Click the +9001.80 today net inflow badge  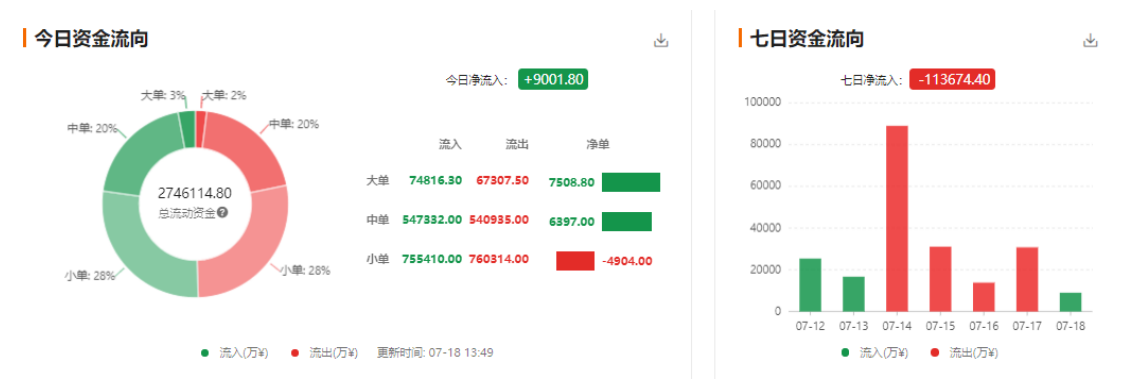pyautogui.click(x=552, y=80)
